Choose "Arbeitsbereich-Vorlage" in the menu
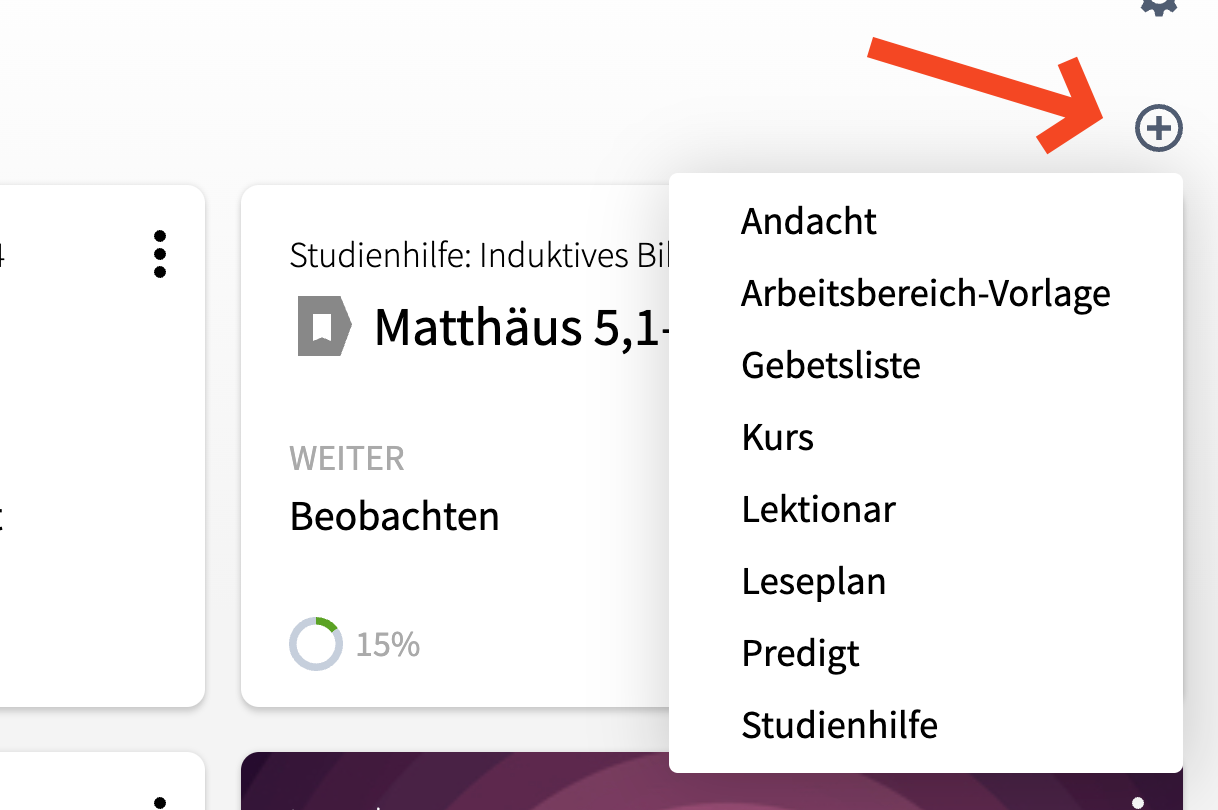 tap(925, 293)
